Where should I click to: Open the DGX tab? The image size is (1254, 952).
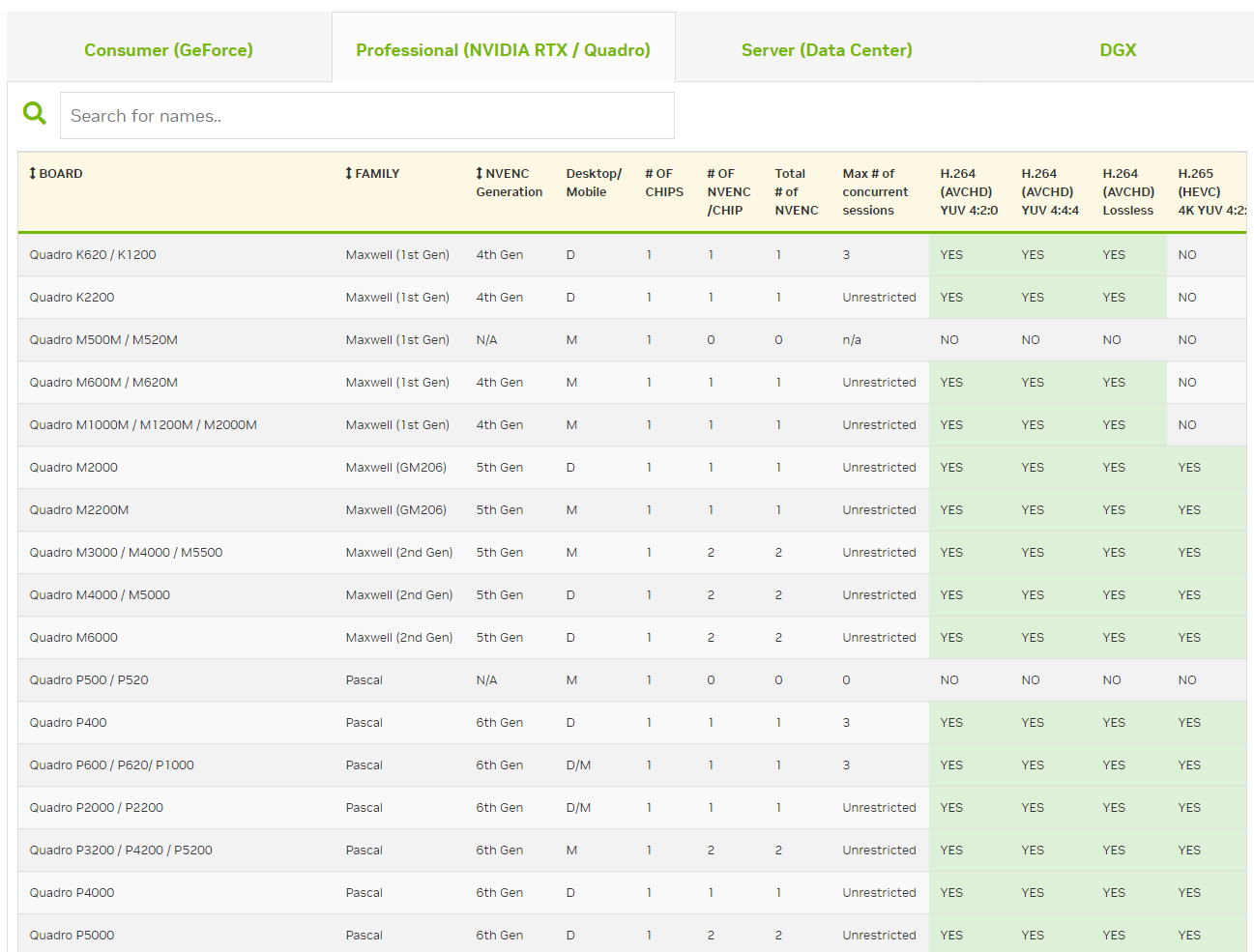[1118, 50]
